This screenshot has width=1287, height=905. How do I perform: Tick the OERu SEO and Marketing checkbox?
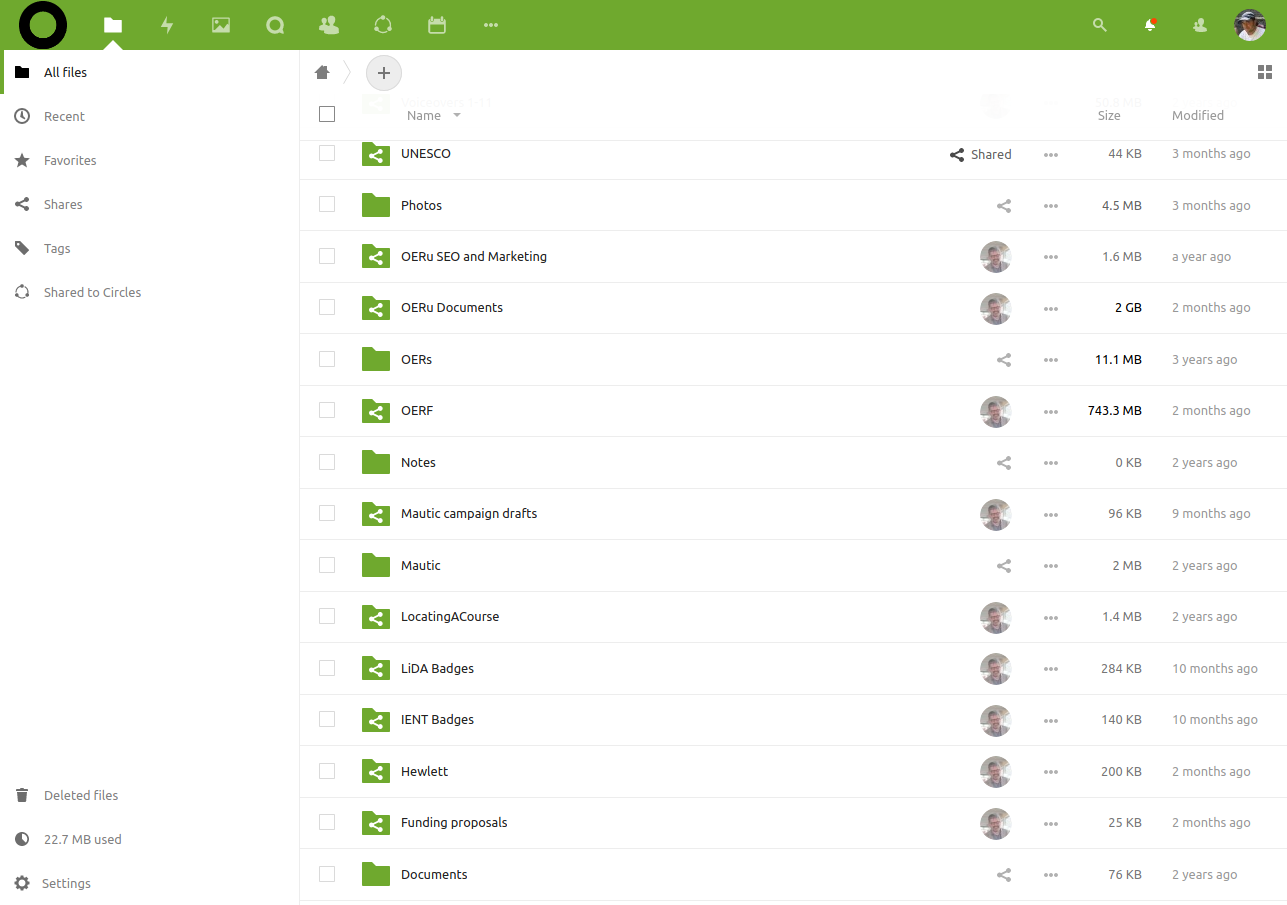pyautogui.click(x=327, y=256)
